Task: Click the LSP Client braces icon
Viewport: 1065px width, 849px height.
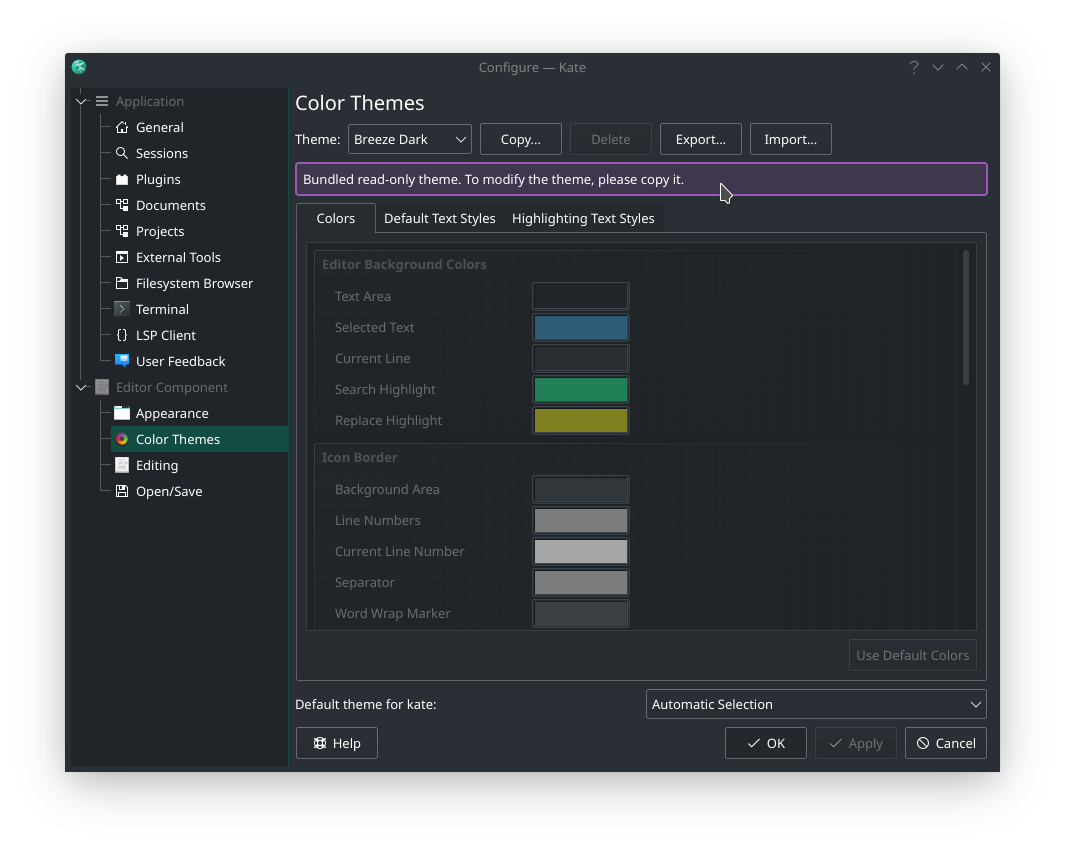Action: (122, 335)
